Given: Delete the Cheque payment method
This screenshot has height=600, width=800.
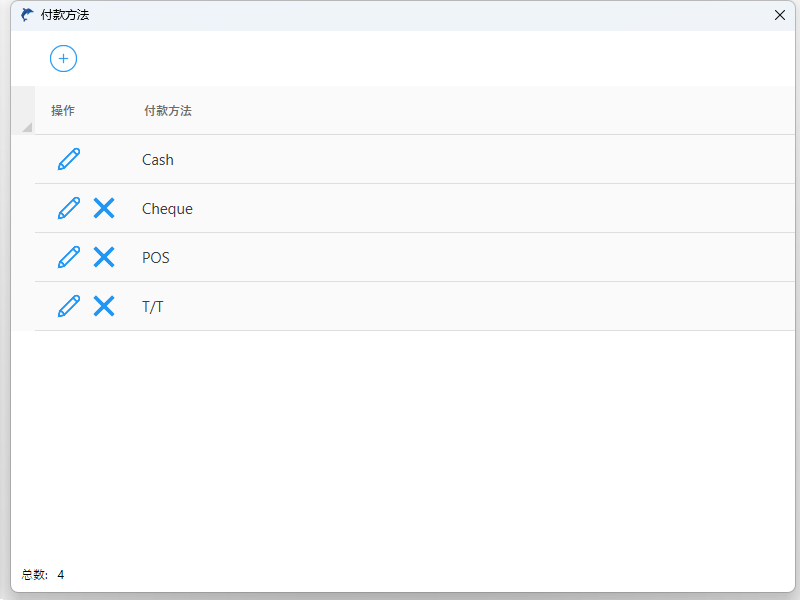Looking at the screenshot, I should [x=104, y=208].
